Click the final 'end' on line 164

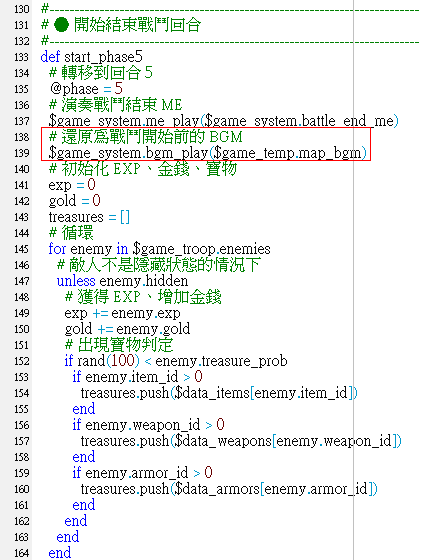(60, 553)
